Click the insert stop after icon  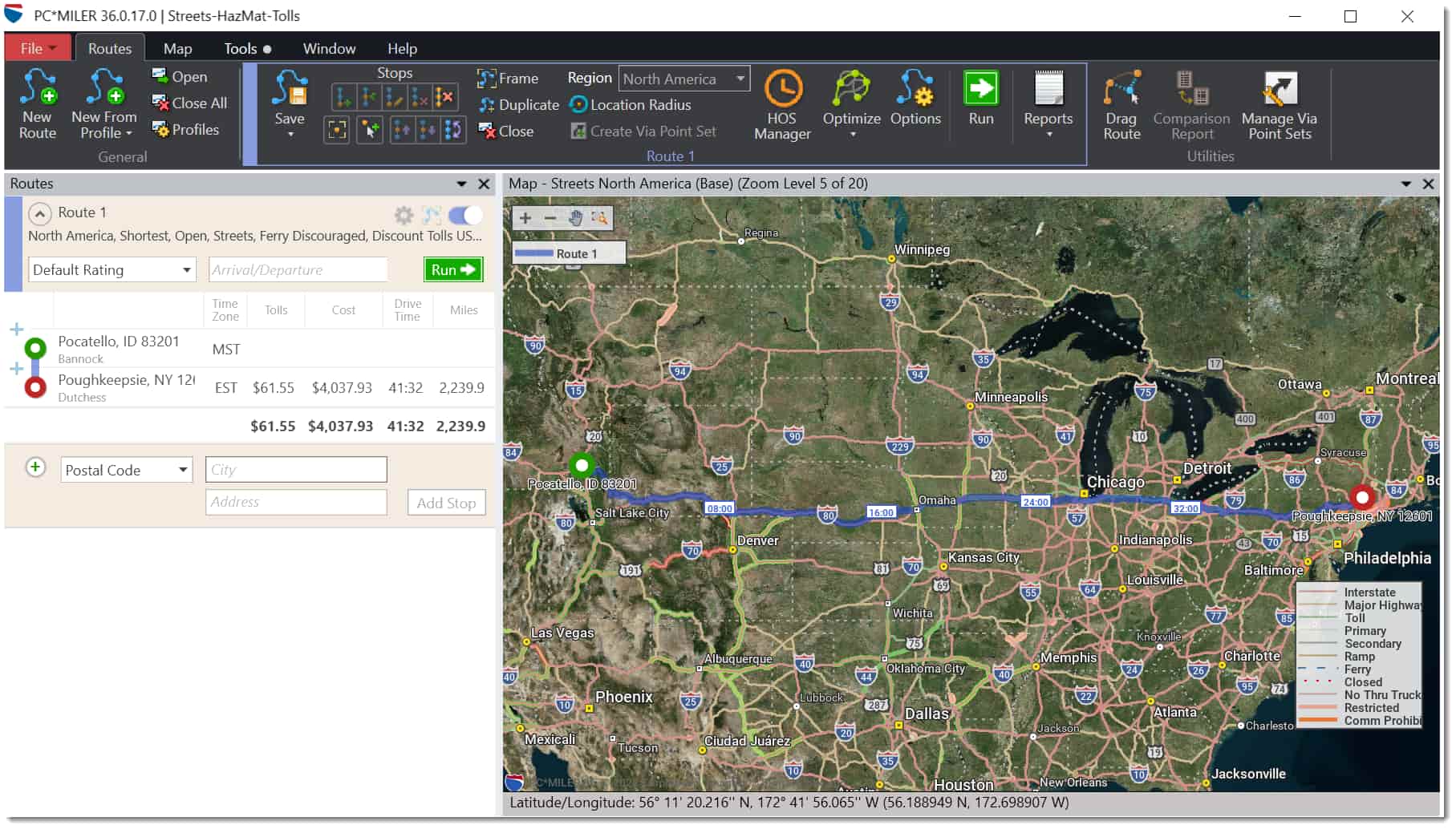(343, 98)
